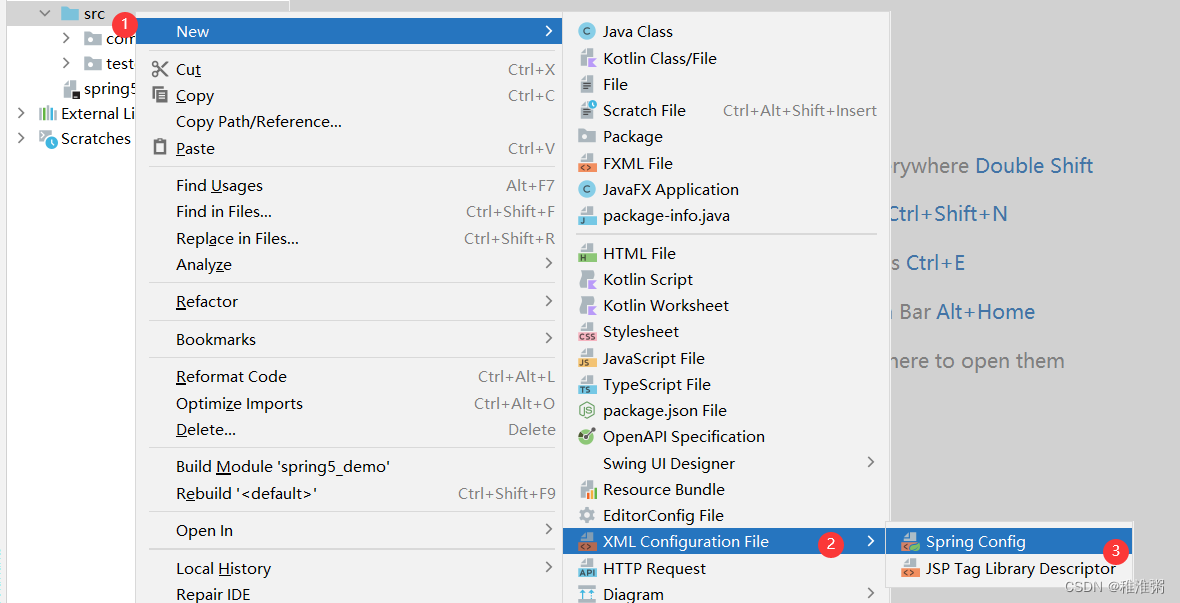Click the Scratch File icon

[x=587, y=110]
